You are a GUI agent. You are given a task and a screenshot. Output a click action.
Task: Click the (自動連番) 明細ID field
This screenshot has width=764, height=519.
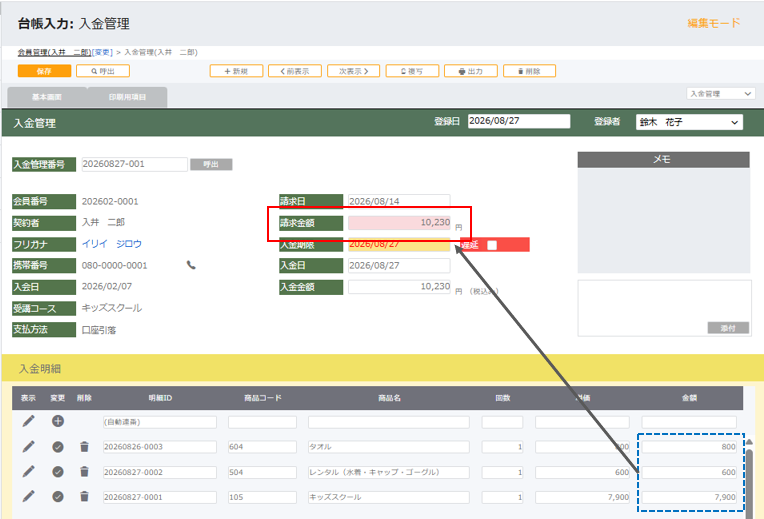click(160, 422)
